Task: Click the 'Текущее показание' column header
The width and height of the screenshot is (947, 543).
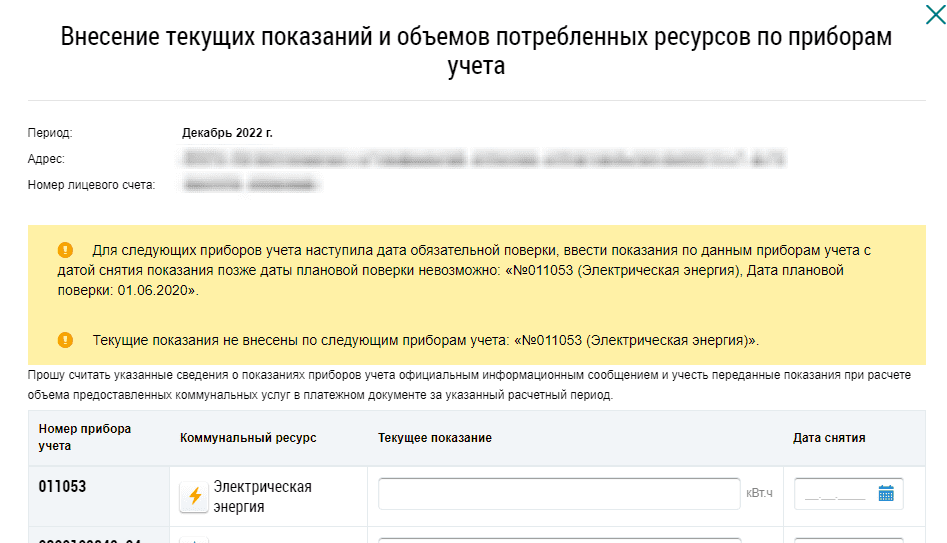Action: (x=435, y=438)
